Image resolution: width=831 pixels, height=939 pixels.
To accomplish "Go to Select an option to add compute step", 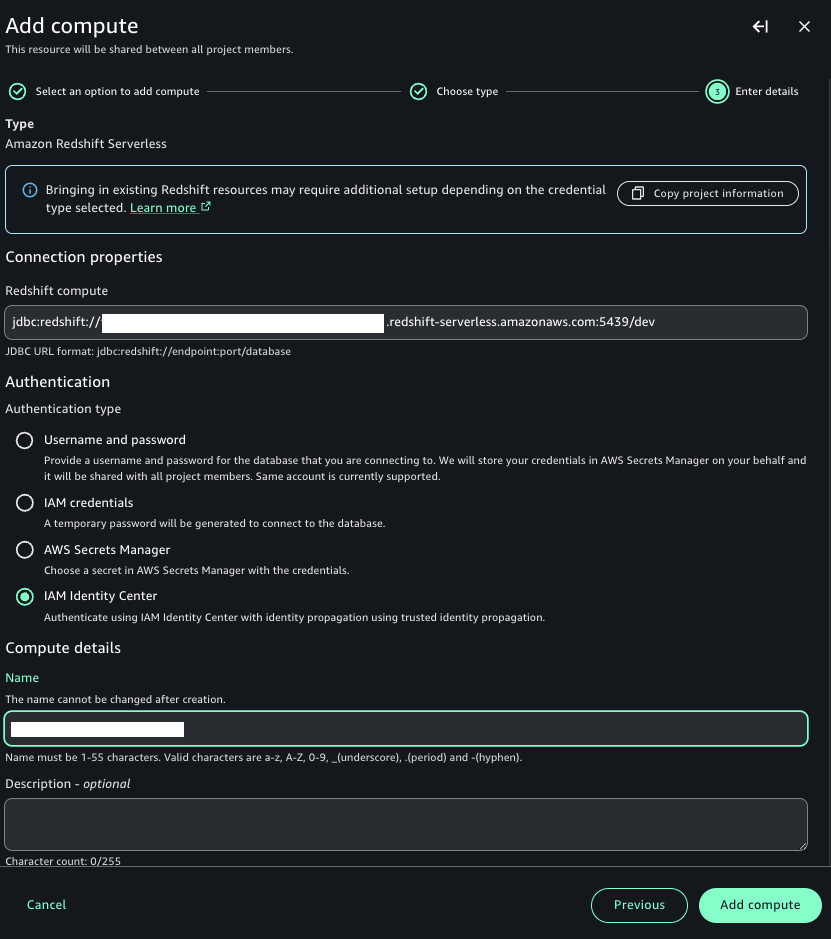I will (x=117, y=91).
